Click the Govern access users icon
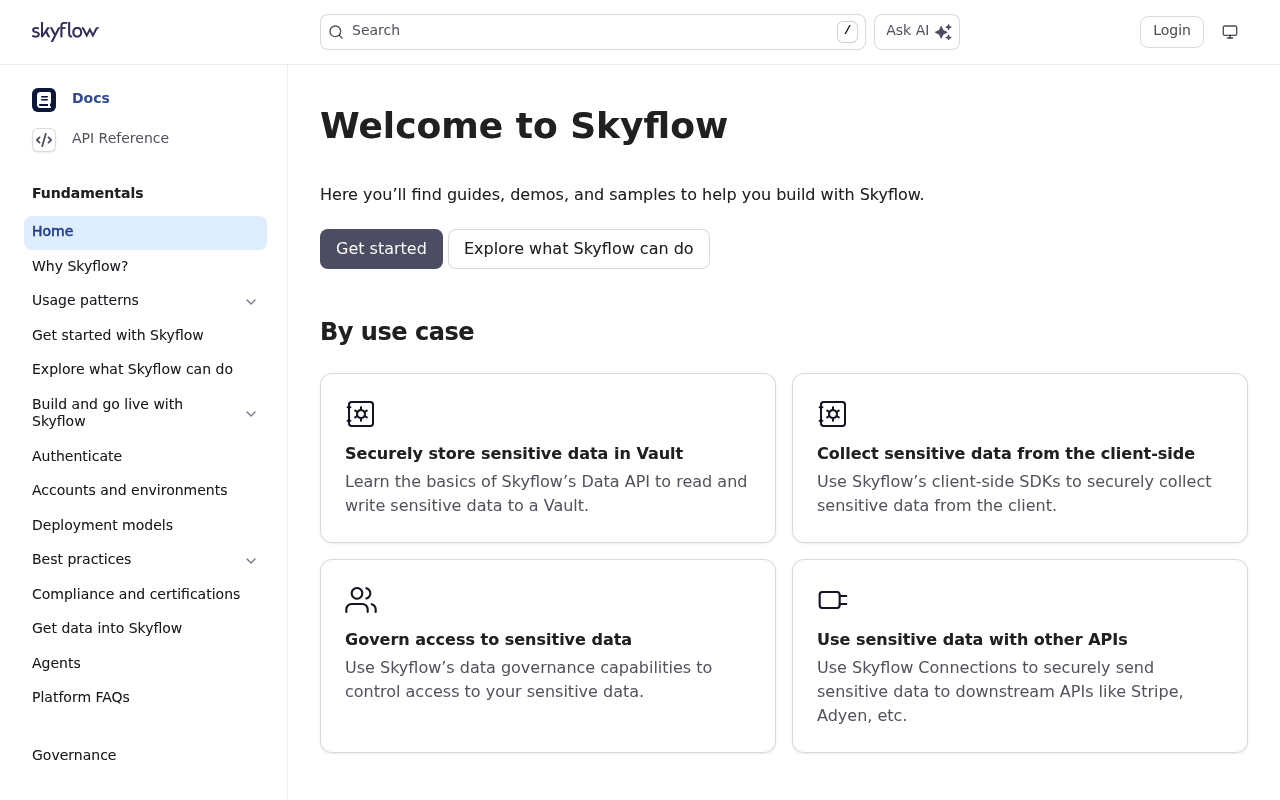The width and height of the screenshot is (1280, 800). click(360, 600)
